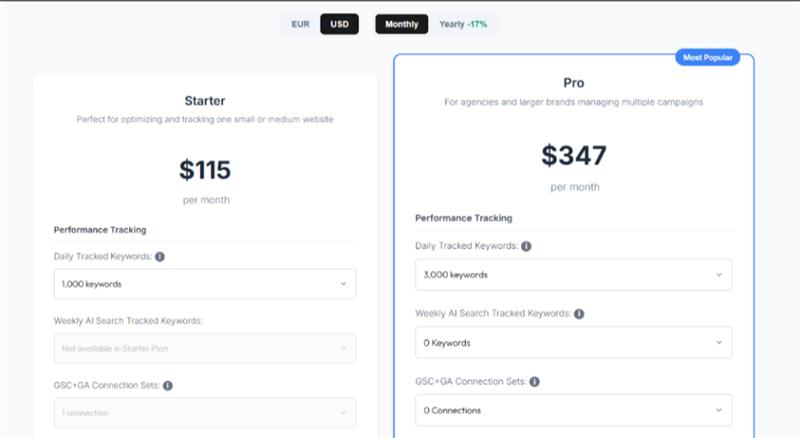800x438 pixels.
Task: Click disabled Starter 1 connection dropdown
Action: 204,412
